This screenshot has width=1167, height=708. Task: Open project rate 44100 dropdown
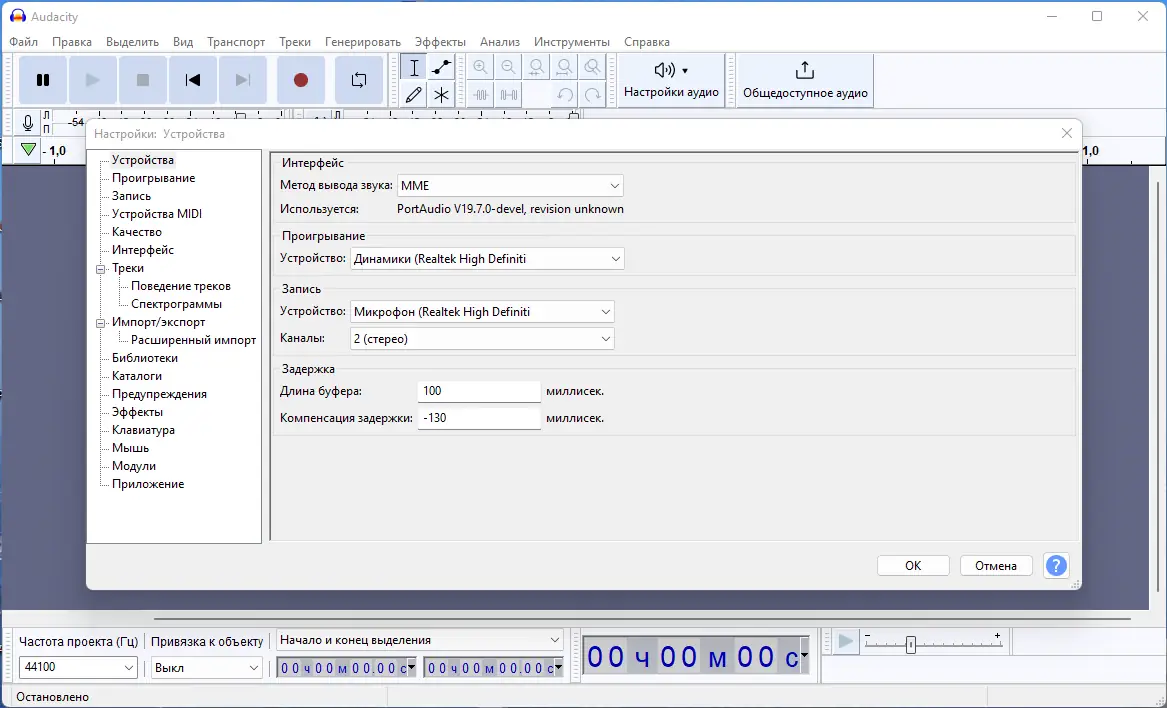[78, 667]
